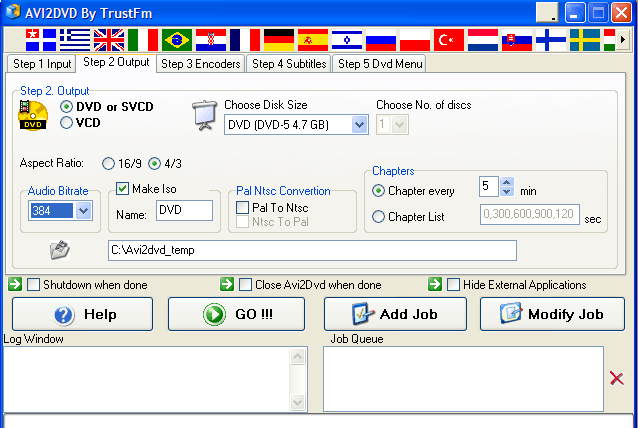638x428 pixels.
Task: Select the United Kingdom flag language
Action: coord(109,40)
